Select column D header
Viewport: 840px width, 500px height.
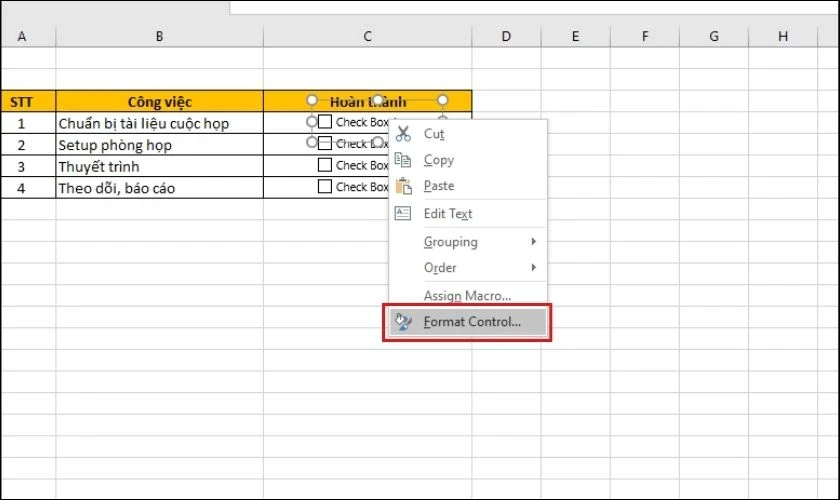point(506,36)
